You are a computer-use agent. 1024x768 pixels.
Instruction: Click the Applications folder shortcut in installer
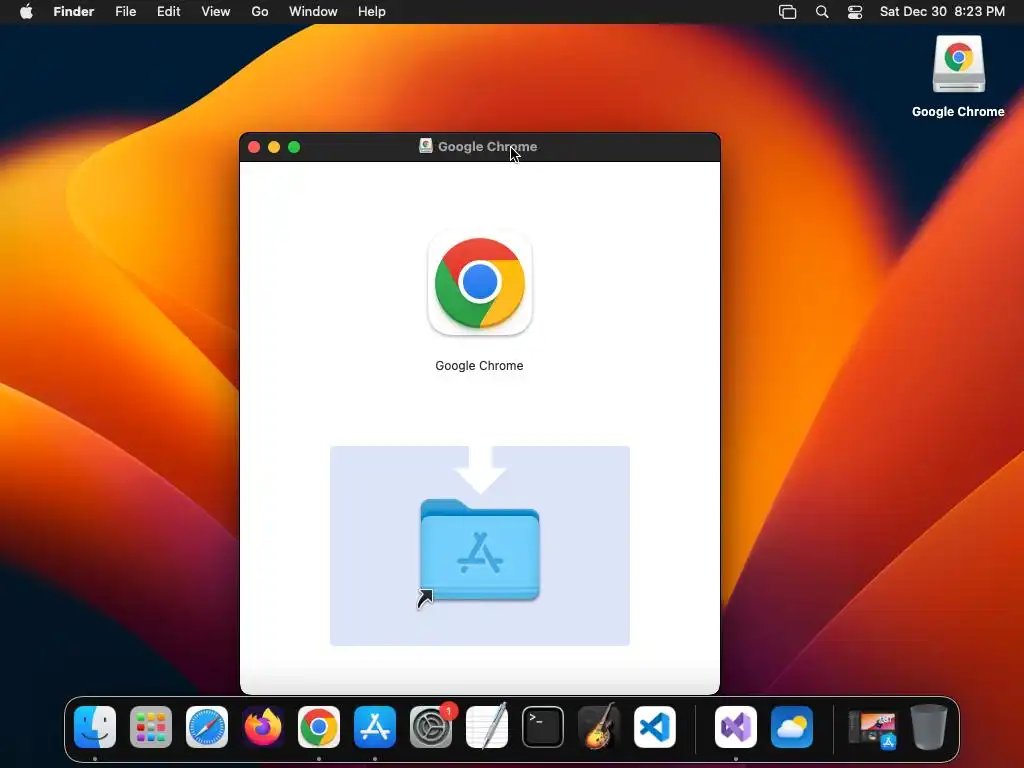pos(480,552)
